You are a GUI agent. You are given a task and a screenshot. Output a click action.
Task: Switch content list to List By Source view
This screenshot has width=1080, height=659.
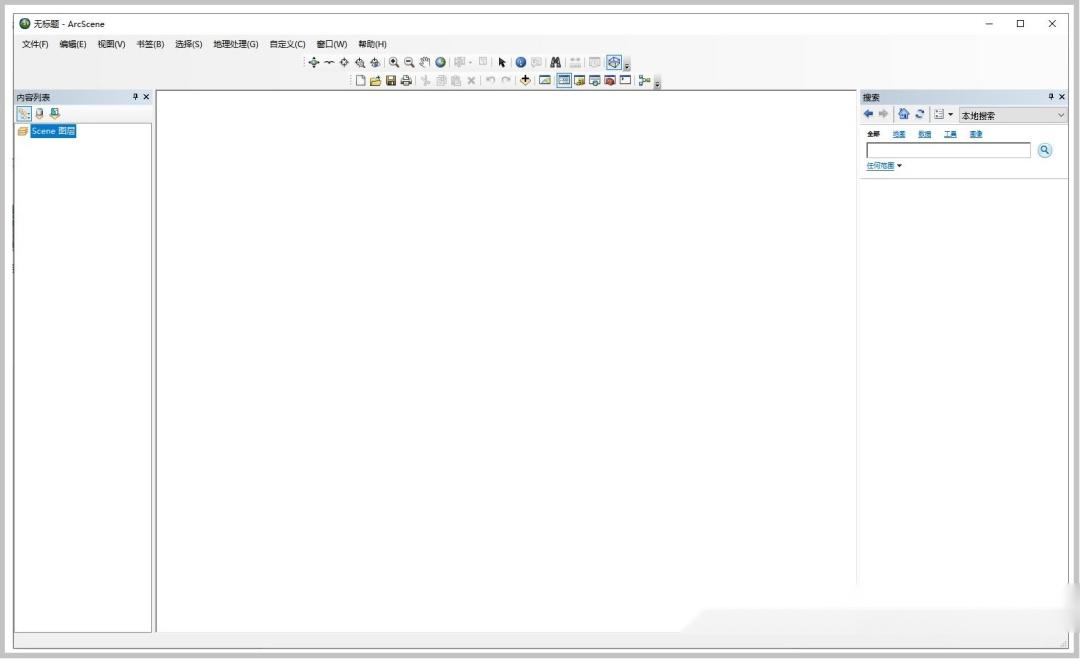pos(40,113)
